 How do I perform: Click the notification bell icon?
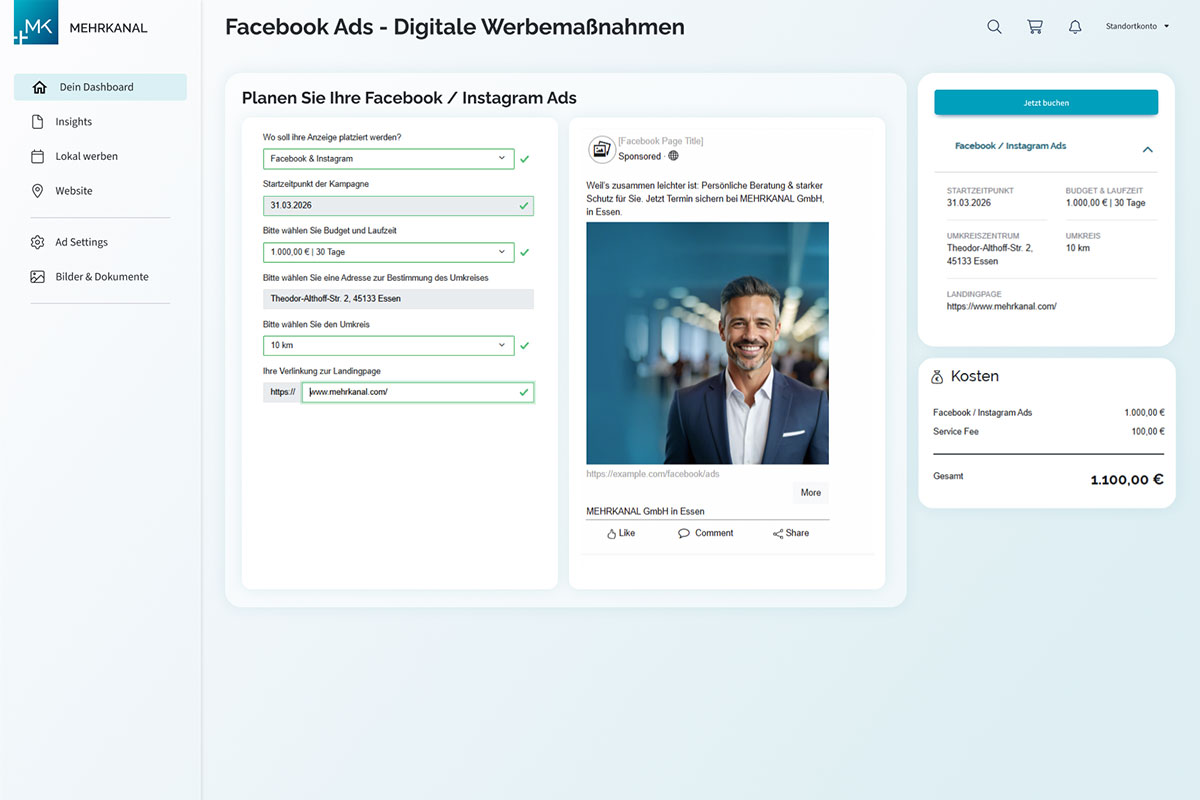click(1075, 27)
